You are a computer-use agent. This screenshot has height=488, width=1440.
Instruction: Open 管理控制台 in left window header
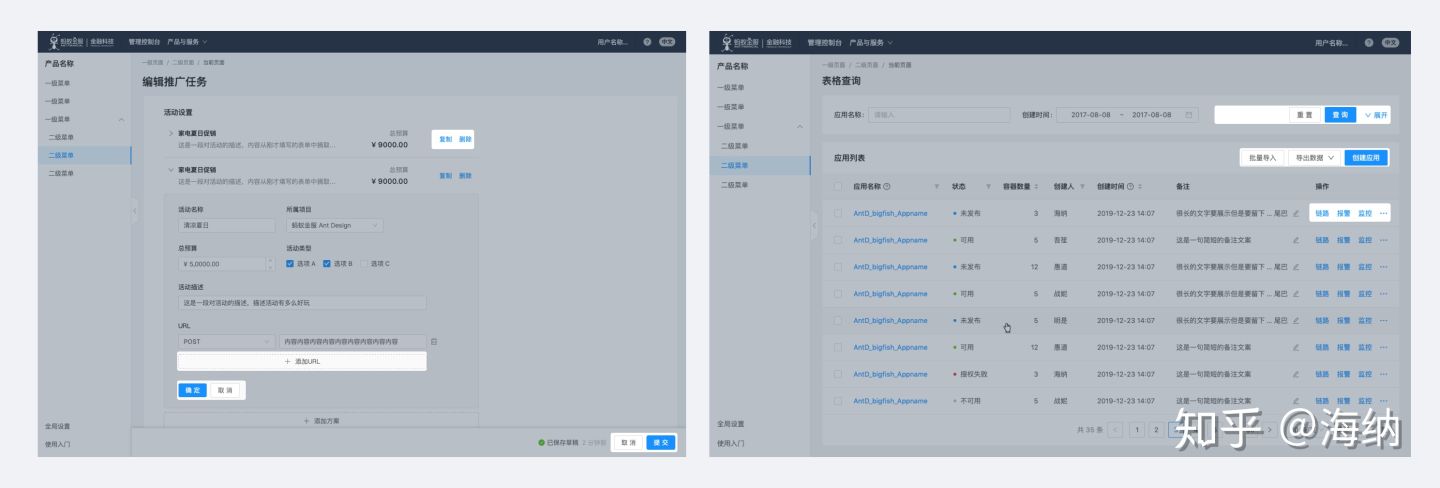click(144, 42)
